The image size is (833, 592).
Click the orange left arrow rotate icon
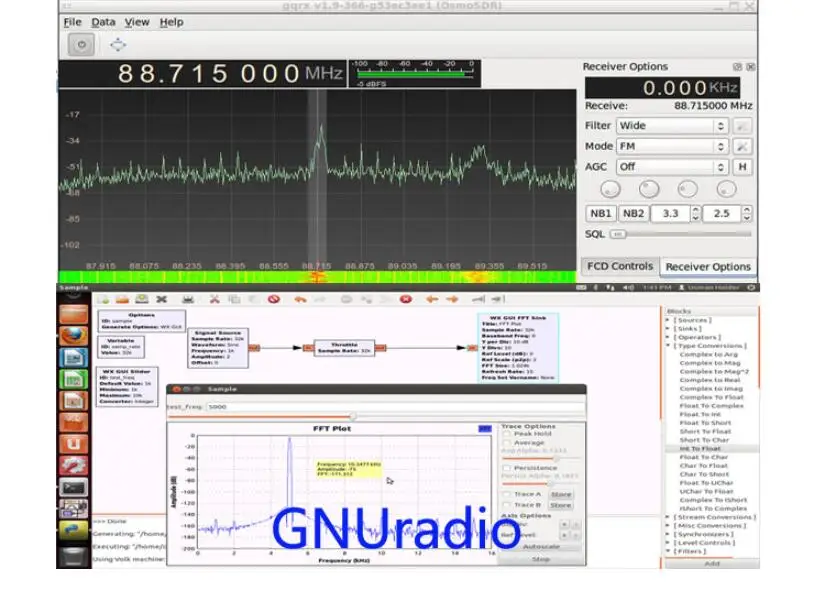coord(432,300)
